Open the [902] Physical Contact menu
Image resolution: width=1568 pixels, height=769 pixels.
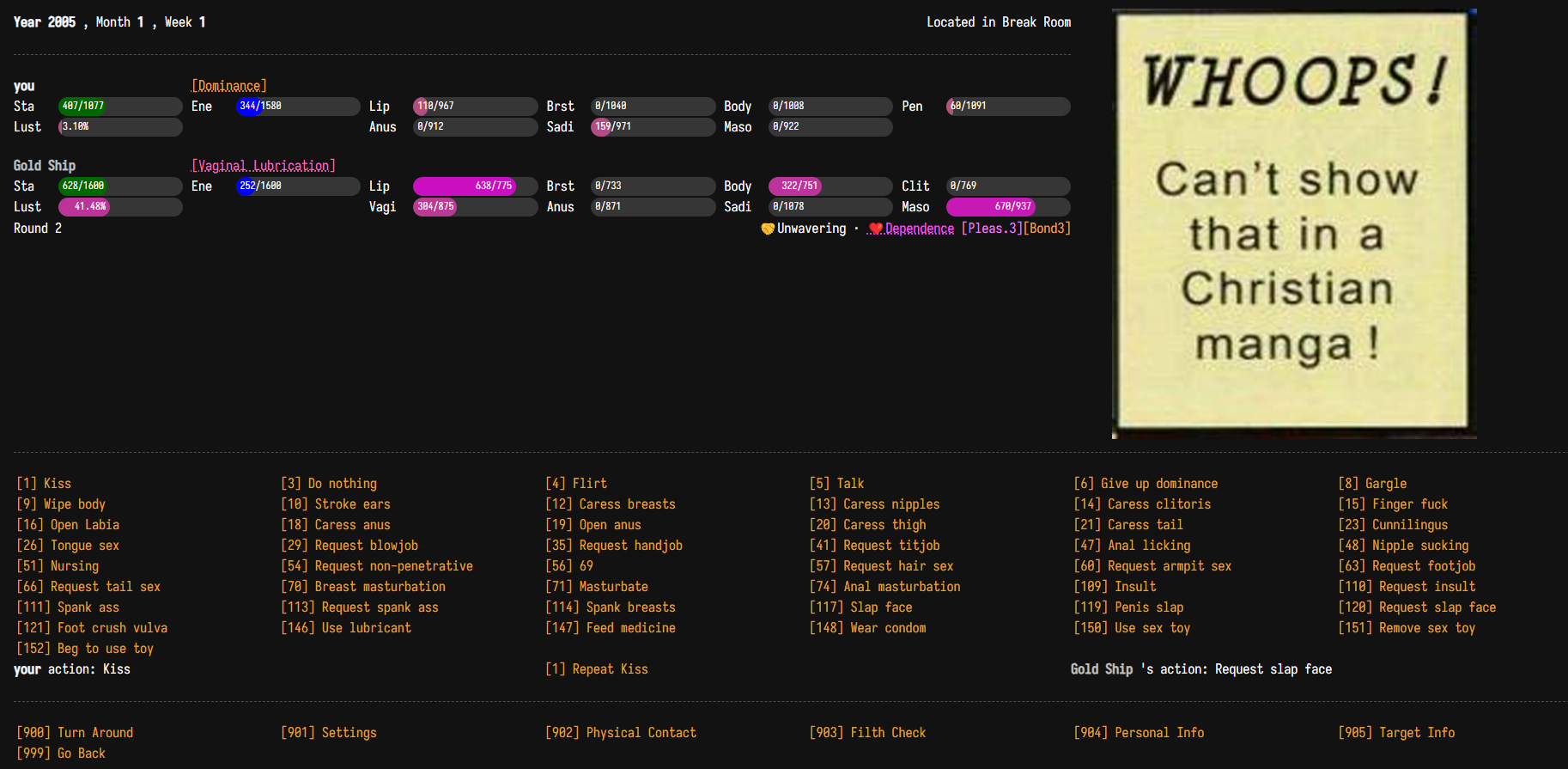tap(621, 733)
